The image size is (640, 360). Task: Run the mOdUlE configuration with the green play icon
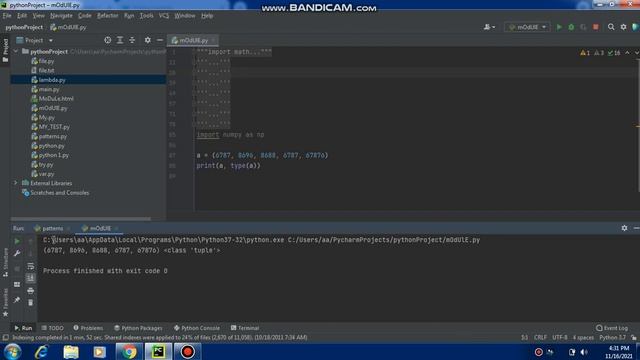(x=559, y=27)
